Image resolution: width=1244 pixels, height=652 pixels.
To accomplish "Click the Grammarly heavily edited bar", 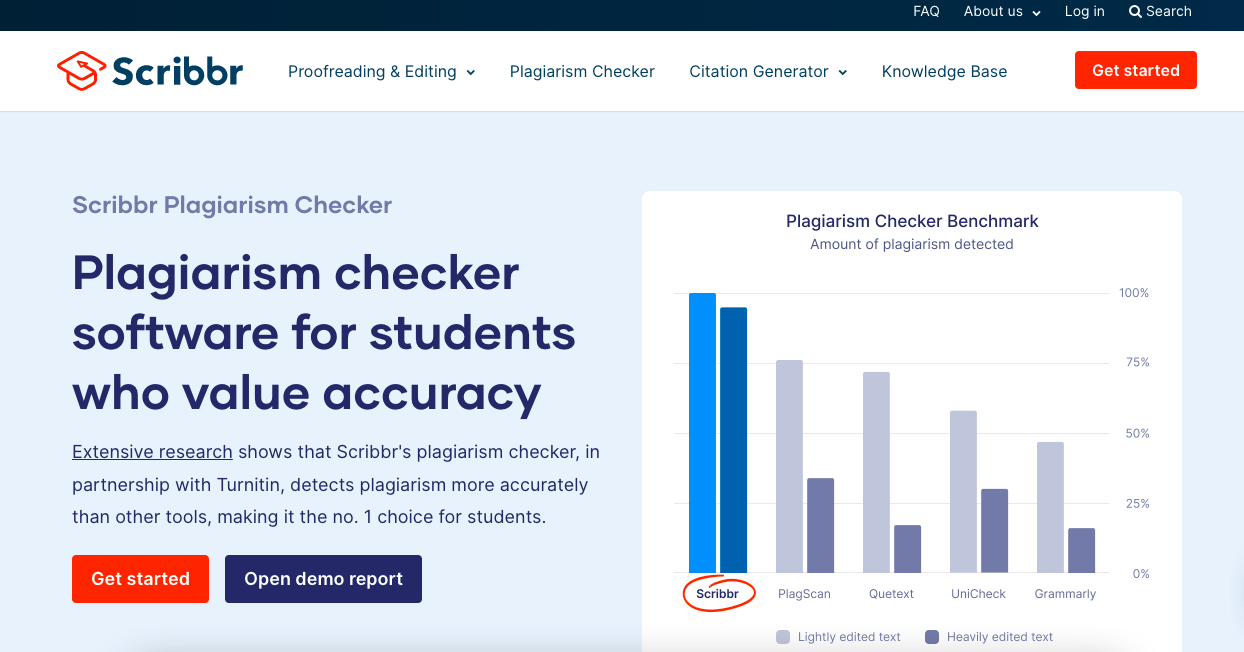I will pos(1081,550).
